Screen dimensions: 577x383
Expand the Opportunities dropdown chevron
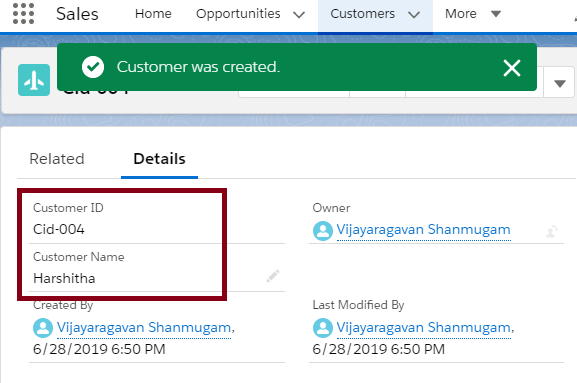(x=299, y=15)
